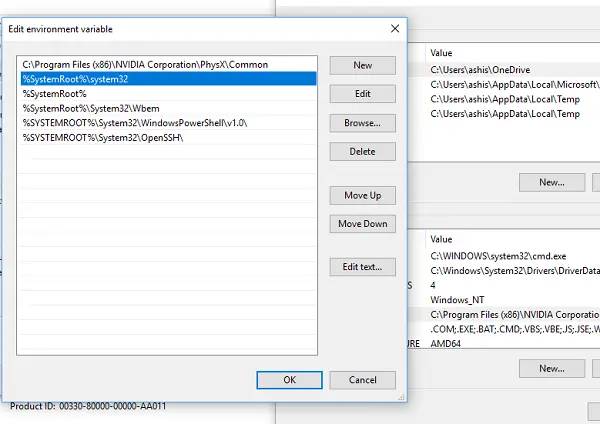Select the C:\WINDOWS\system32\cmd.exe value row
600x424 pixels.
tap(498, 256)
